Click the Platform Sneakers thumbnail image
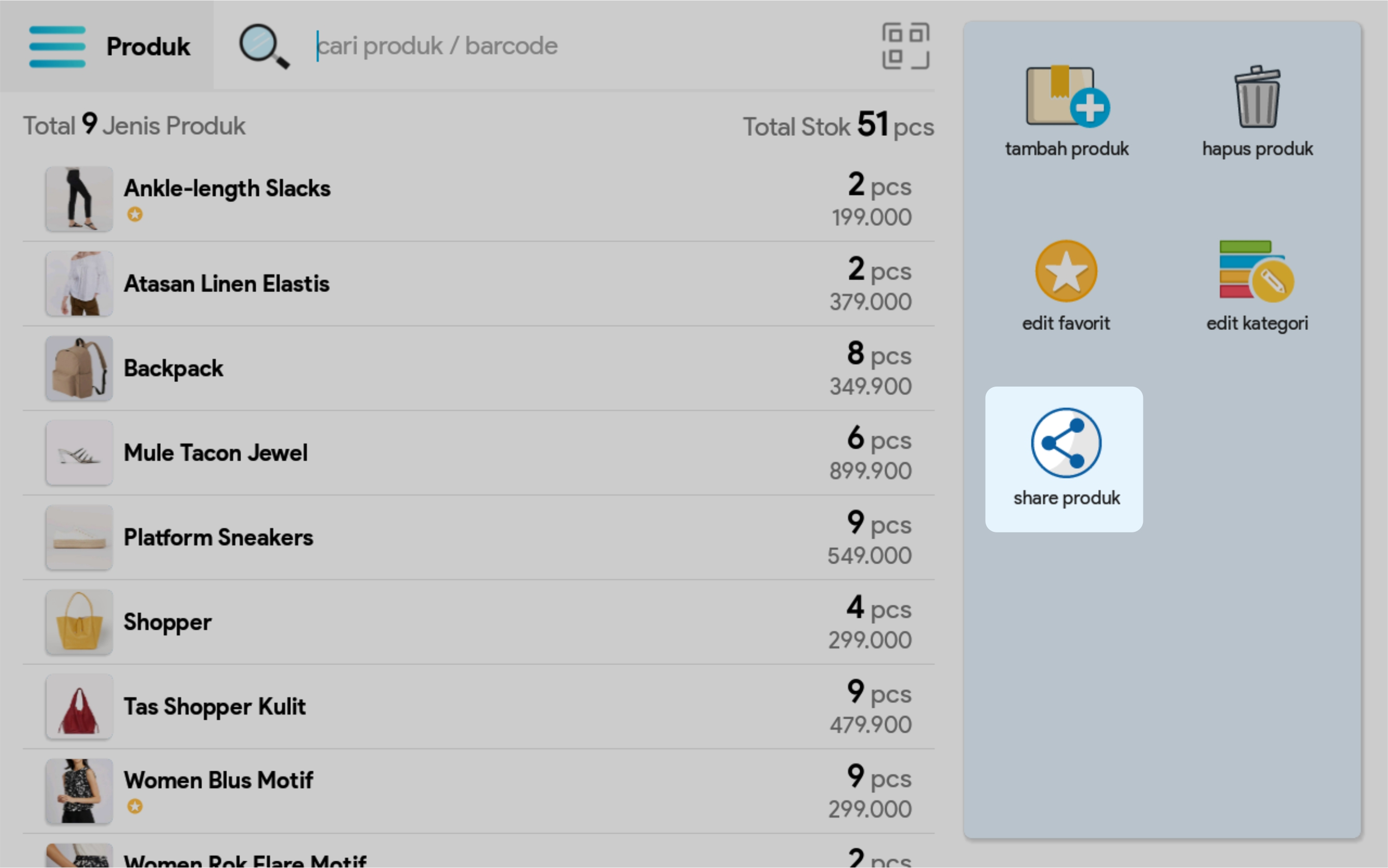Viewport: 1388px width, 868px height. [x=79, y=538]
